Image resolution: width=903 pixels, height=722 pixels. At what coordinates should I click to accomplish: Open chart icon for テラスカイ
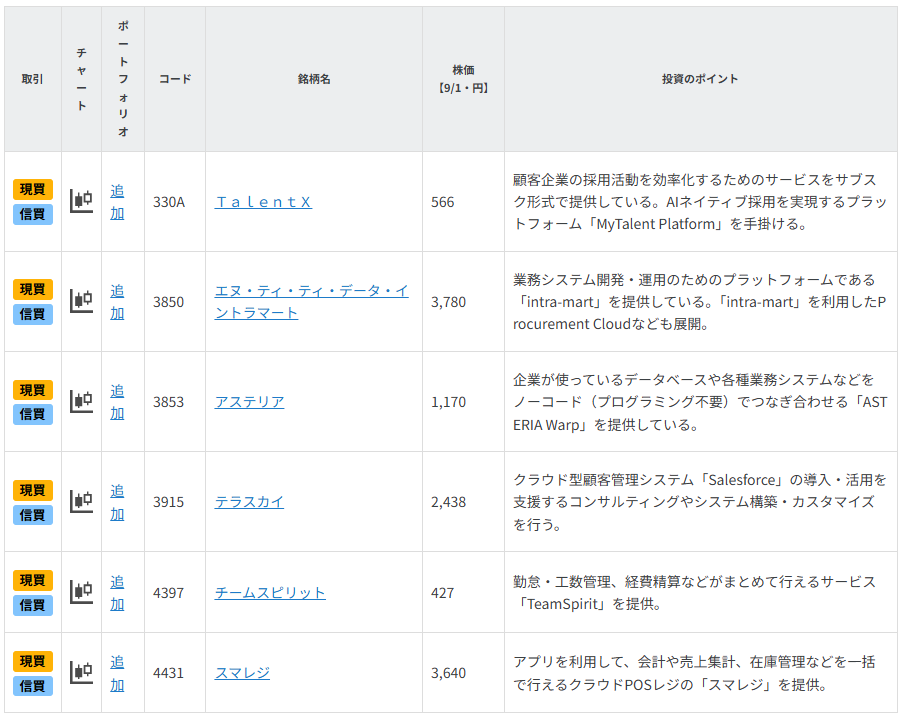pyautogui.click(x=81, y=501)
